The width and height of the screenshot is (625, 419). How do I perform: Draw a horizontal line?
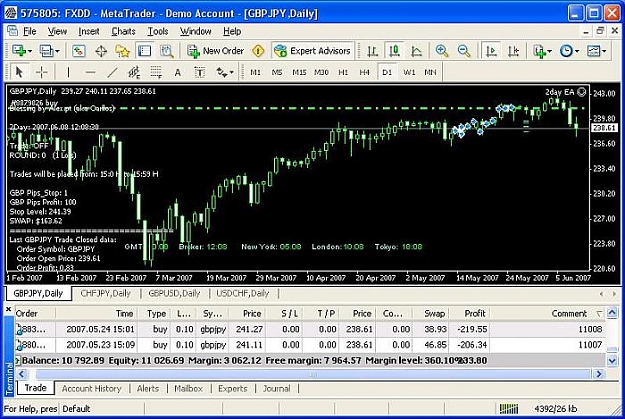tap(90, 72)
